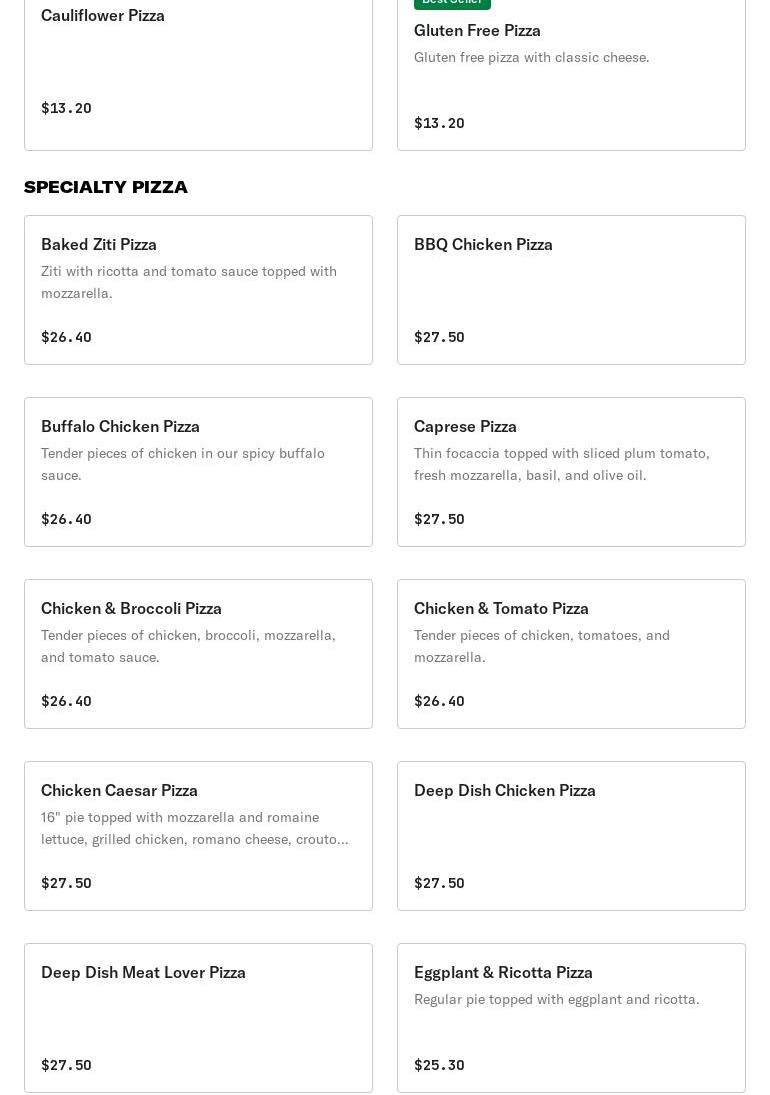Viewport: 770px width, 1095px height.
Task: Open Deep Dish Chicken Pizza
Action: click(571, 836)
